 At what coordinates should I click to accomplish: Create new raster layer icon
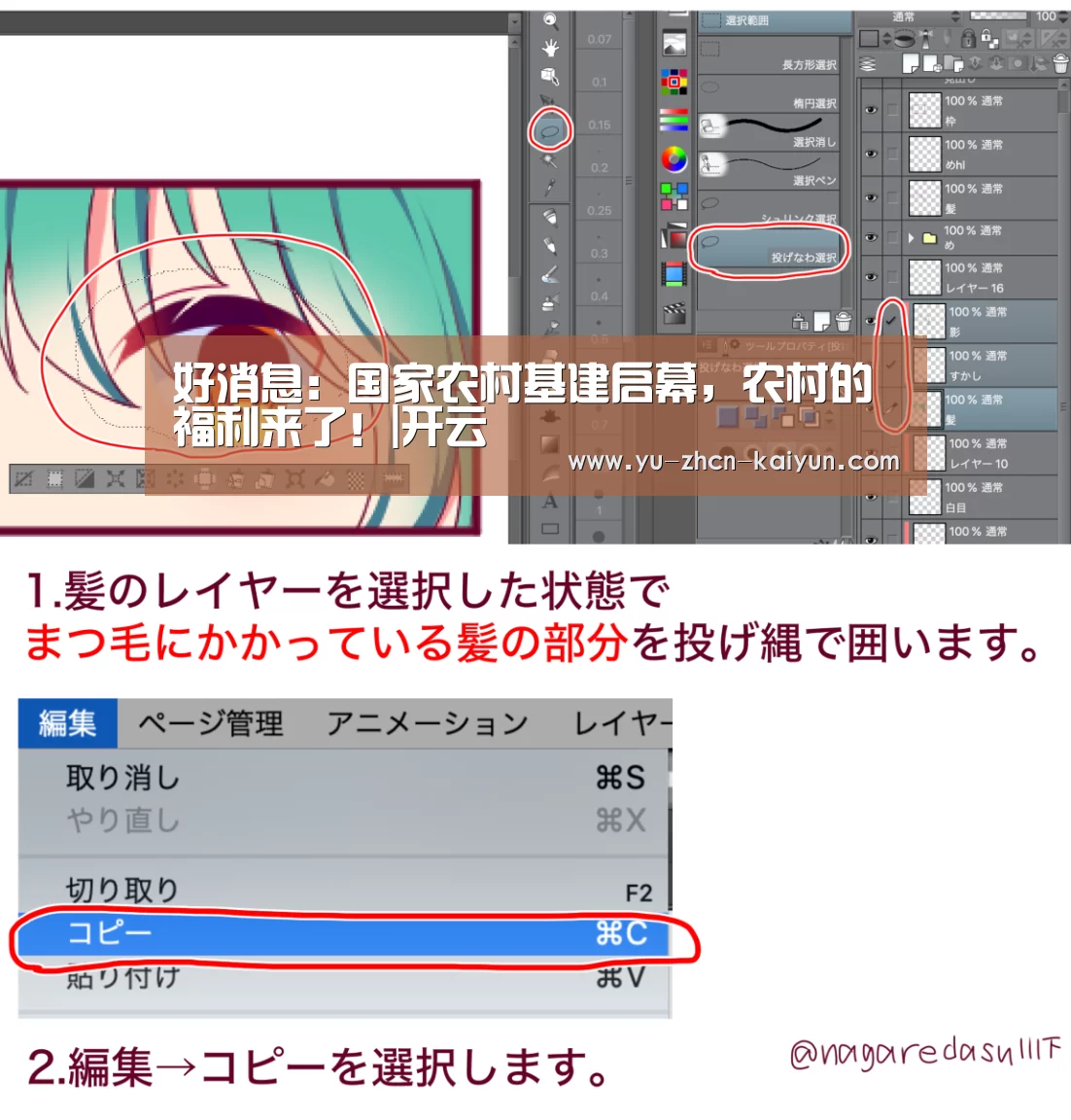pos(911,64)
